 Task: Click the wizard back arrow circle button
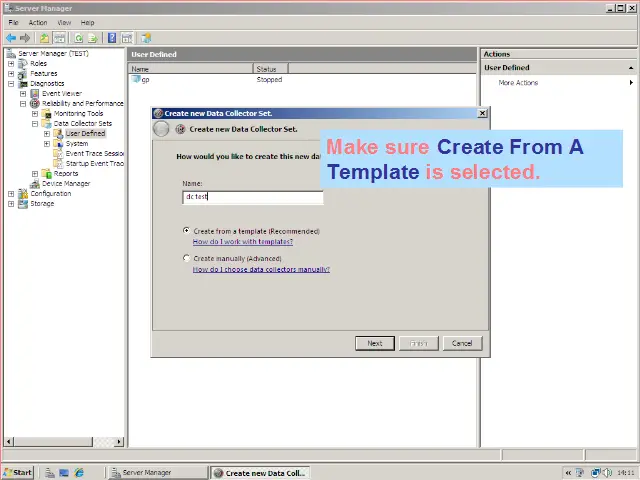[x=162, y=129]
